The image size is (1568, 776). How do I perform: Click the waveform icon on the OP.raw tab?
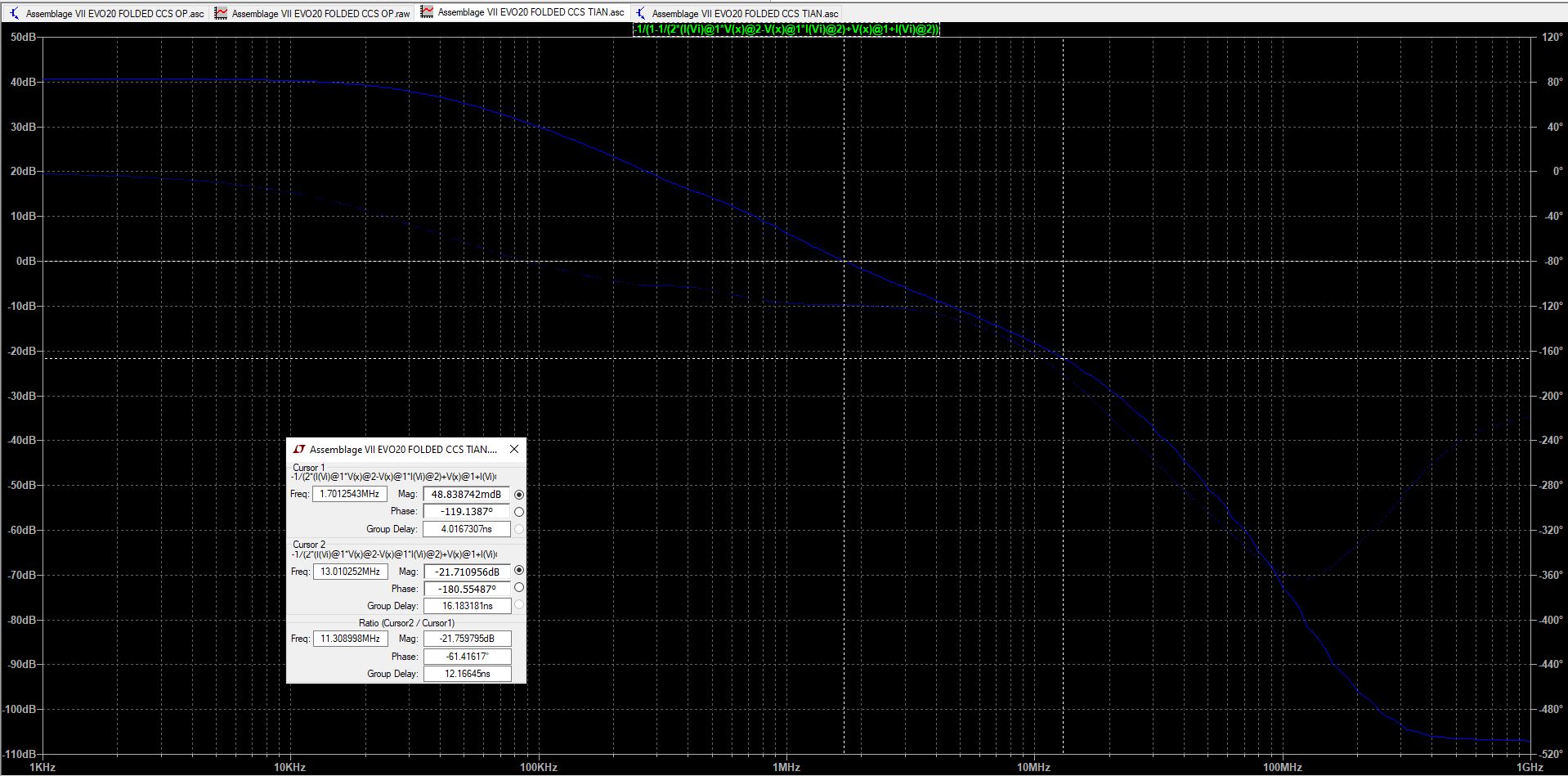tap(220, 13)
